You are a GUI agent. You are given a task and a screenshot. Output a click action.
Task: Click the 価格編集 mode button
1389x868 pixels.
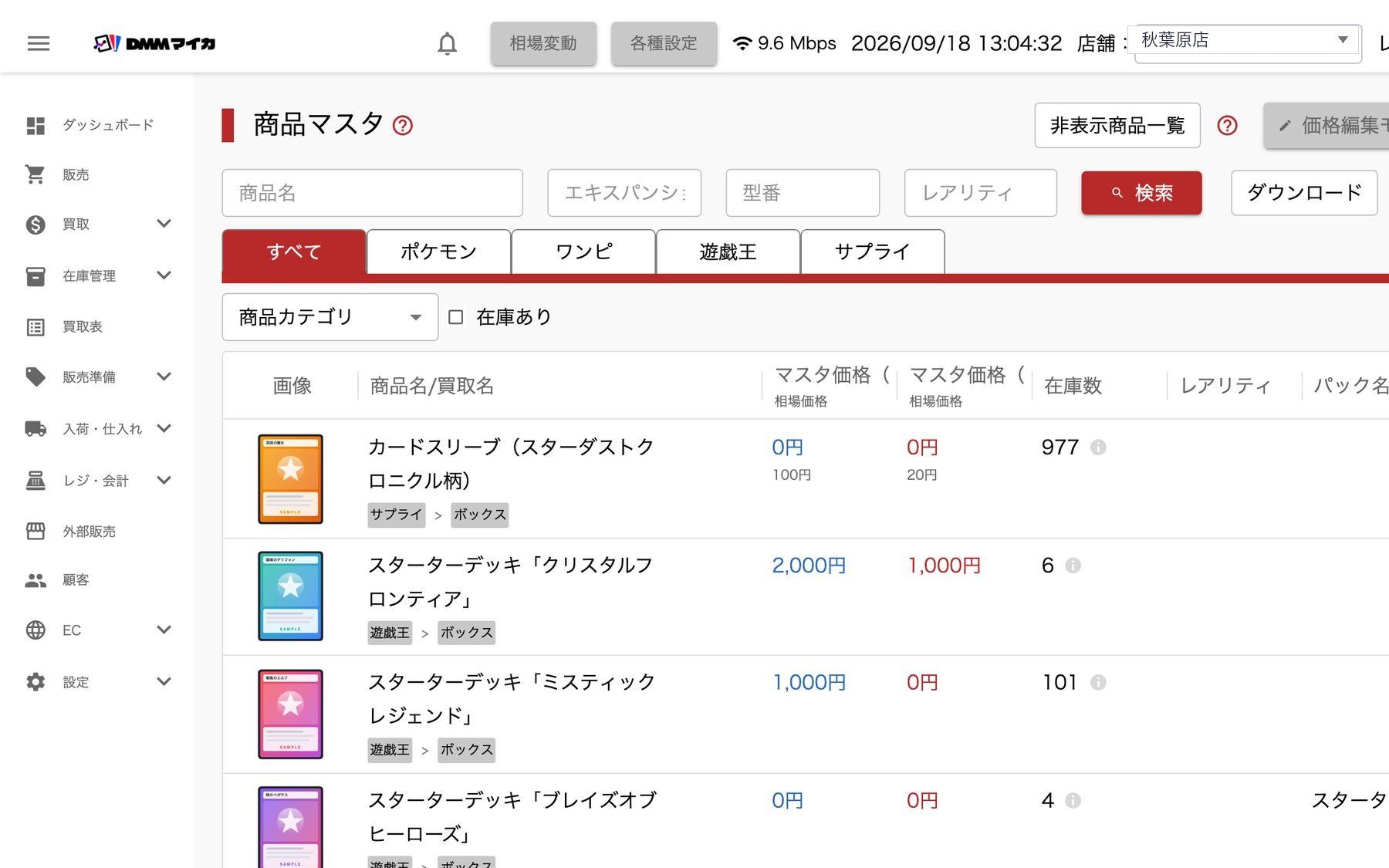[x=1326, y=125]
